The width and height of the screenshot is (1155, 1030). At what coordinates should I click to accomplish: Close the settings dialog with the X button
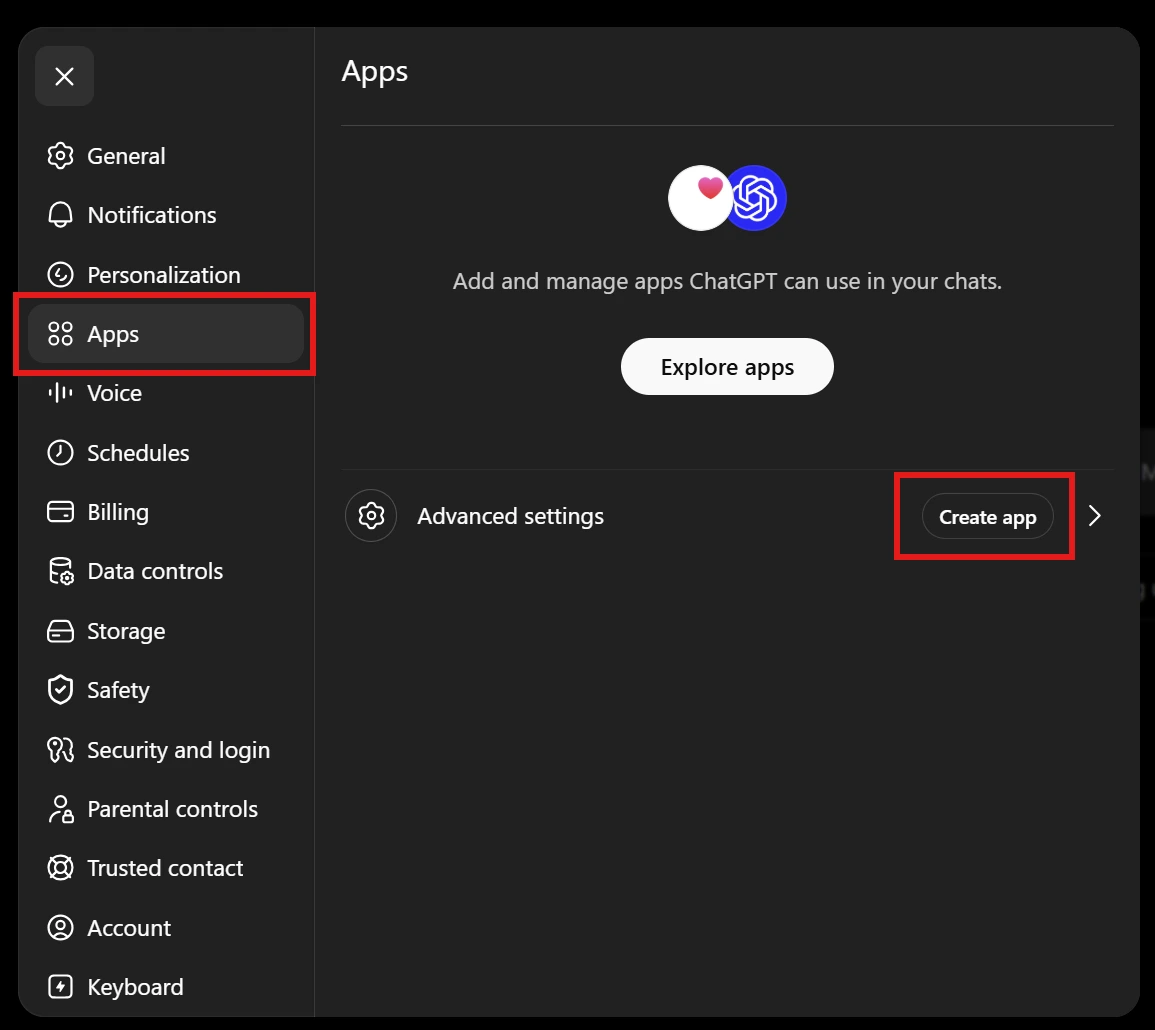point(64,76)
